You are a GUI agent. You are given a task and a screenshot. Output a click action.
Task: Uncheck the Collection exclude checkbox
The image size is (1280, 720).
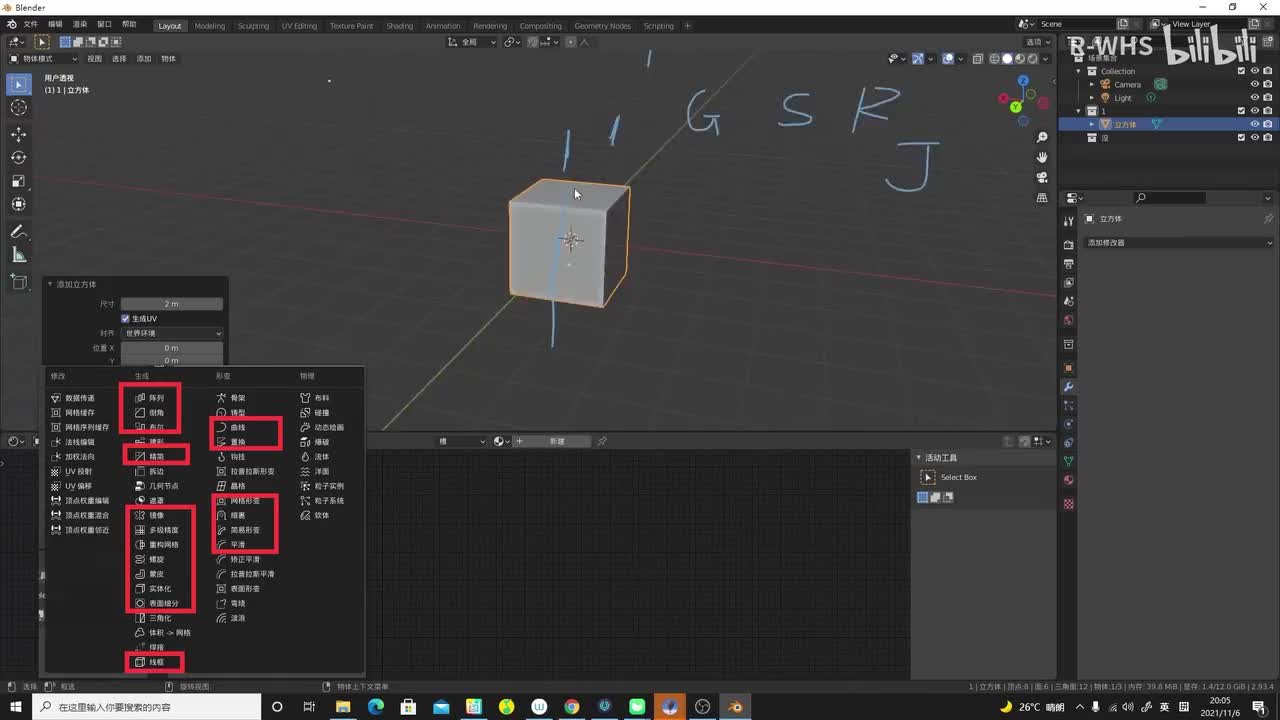[1241, 71]
